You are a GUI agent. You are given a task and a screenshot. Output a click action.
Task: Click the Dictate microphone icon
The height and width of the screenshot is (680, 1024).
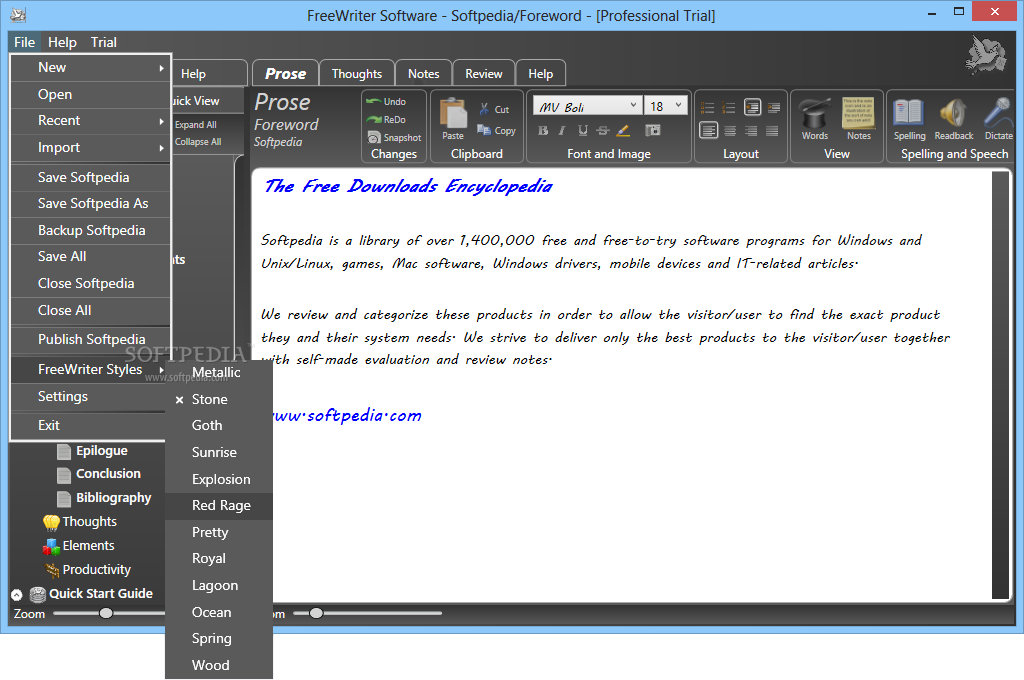[x=998, y=112]
